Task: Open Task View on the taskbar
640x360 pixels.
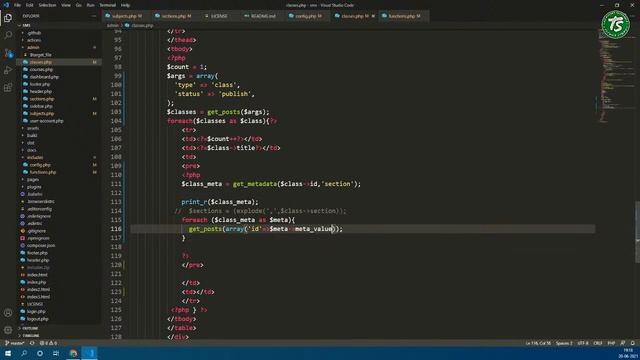Action: (56, 353)
